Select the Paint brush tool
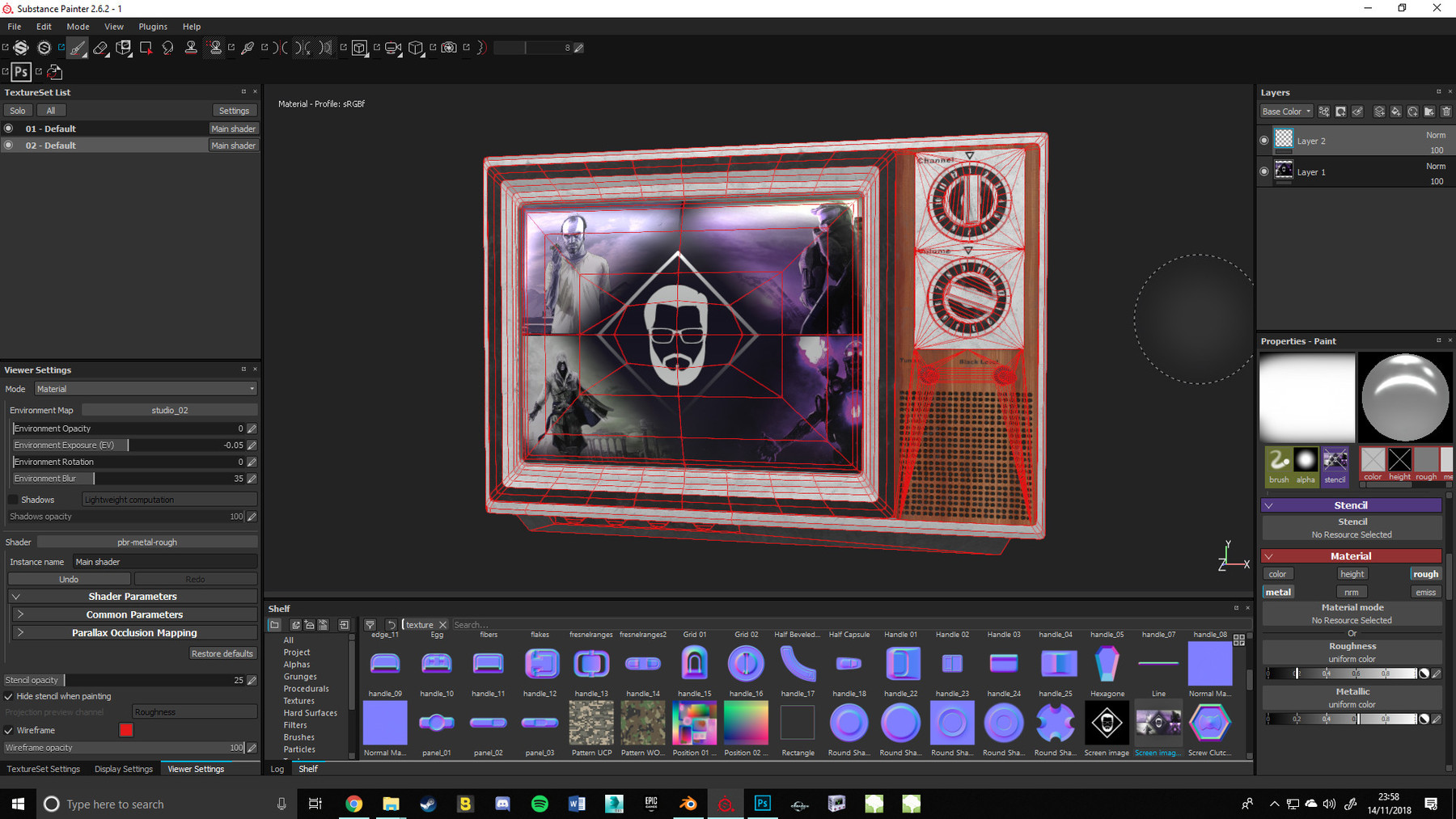 point(77,48)
